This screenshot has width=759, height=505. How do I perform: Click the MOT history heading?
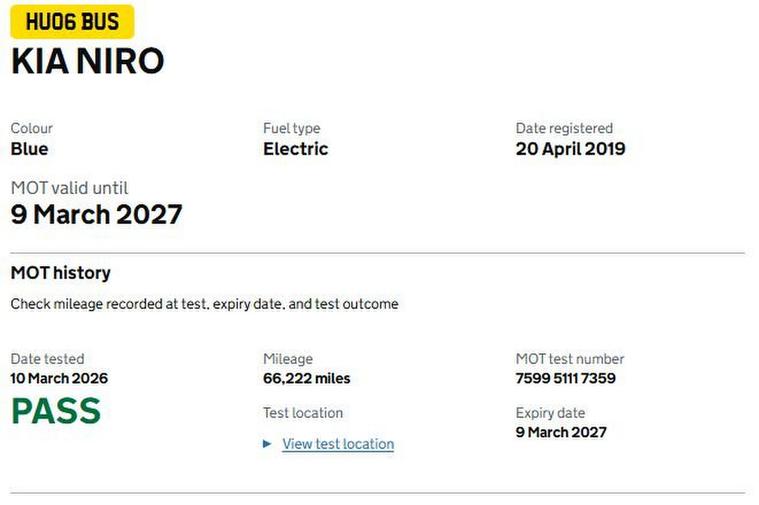pyautogui.click(x=60, y=273)
